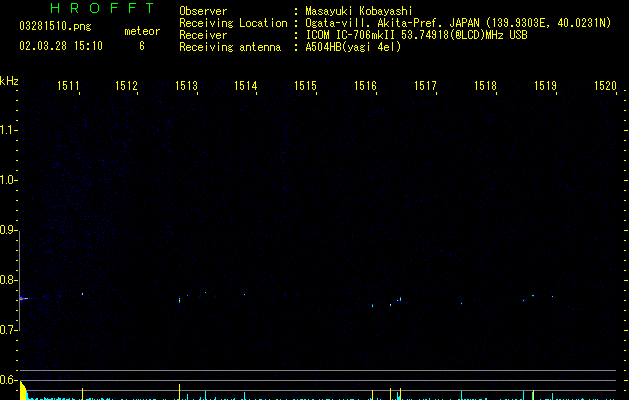Click the meteor echo streak at 1513
The width and height of the screenshot is (629, 400).
[179, 301]
